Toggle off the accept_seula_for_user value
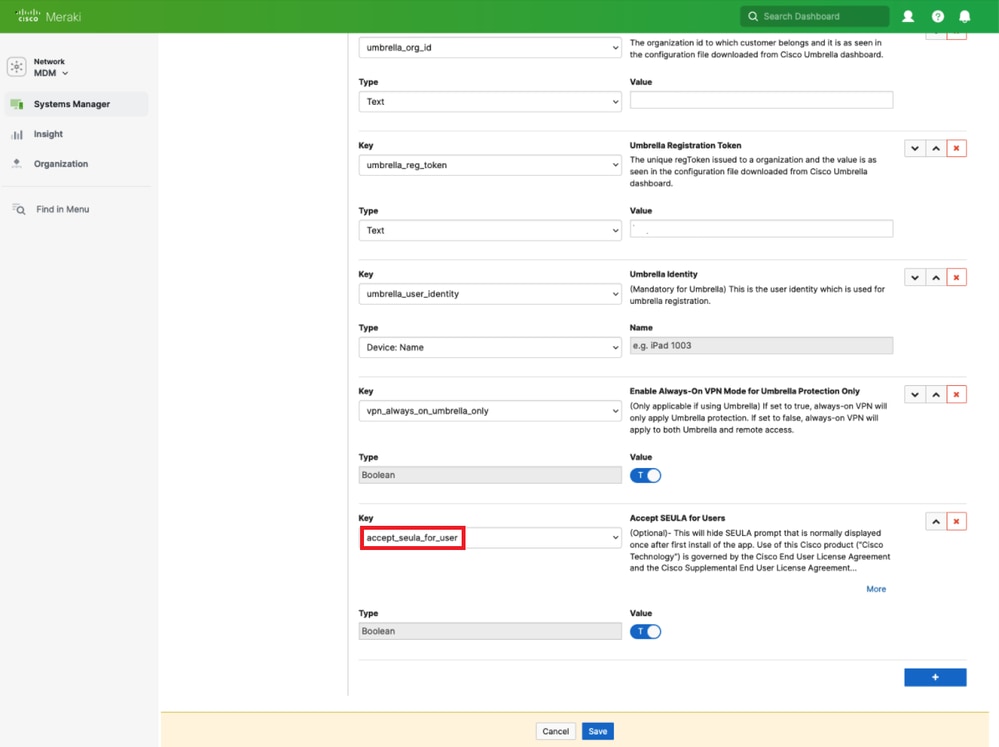The image size is (999, 747). tap(645, 631)
